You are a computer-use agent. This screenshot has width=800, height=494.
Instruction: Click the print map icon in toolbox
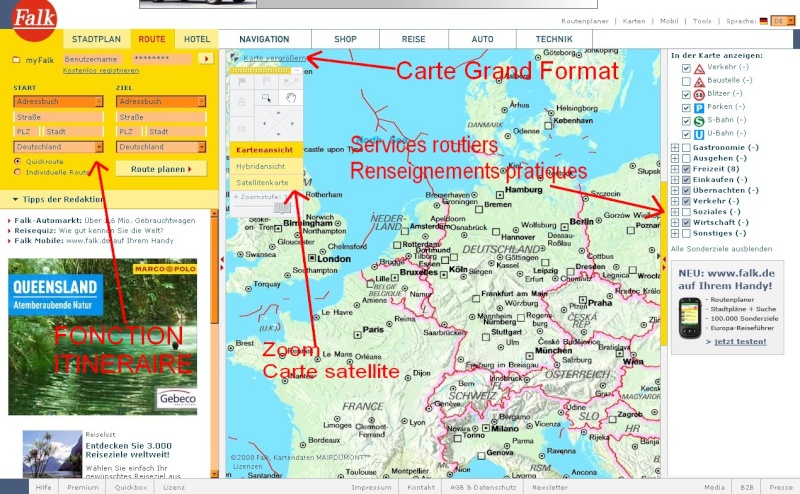pos(242,102)
